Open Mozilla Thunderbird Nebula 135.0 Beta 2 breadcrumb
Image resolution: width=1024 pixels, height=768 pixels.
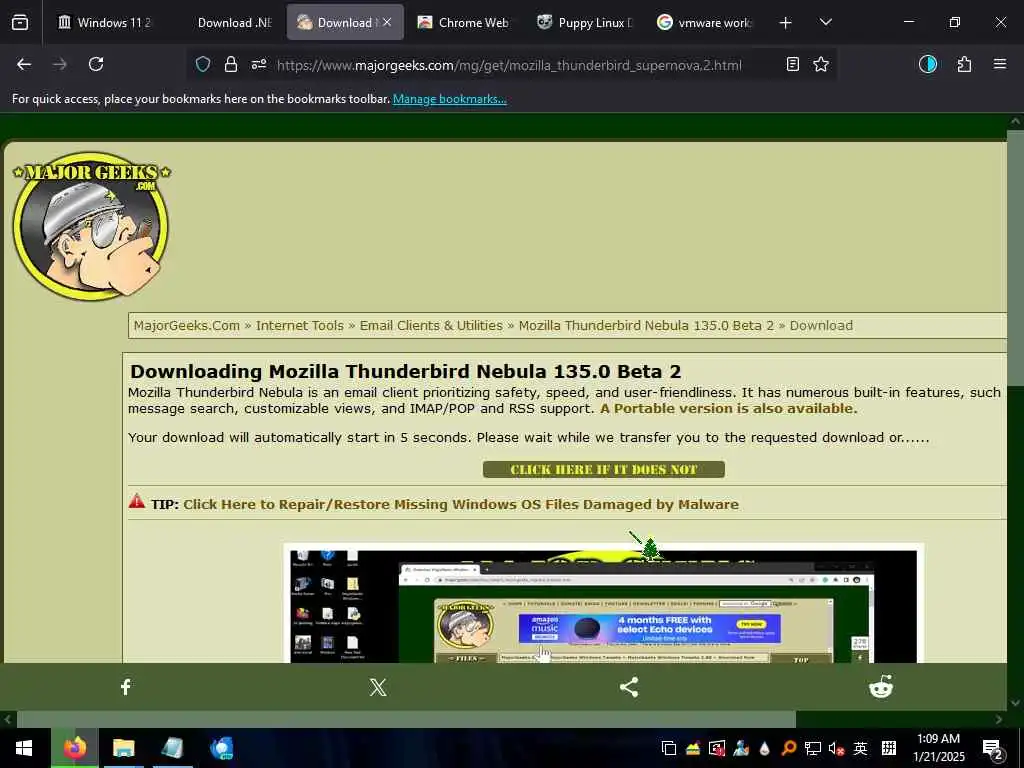click(x=646, y=325)
